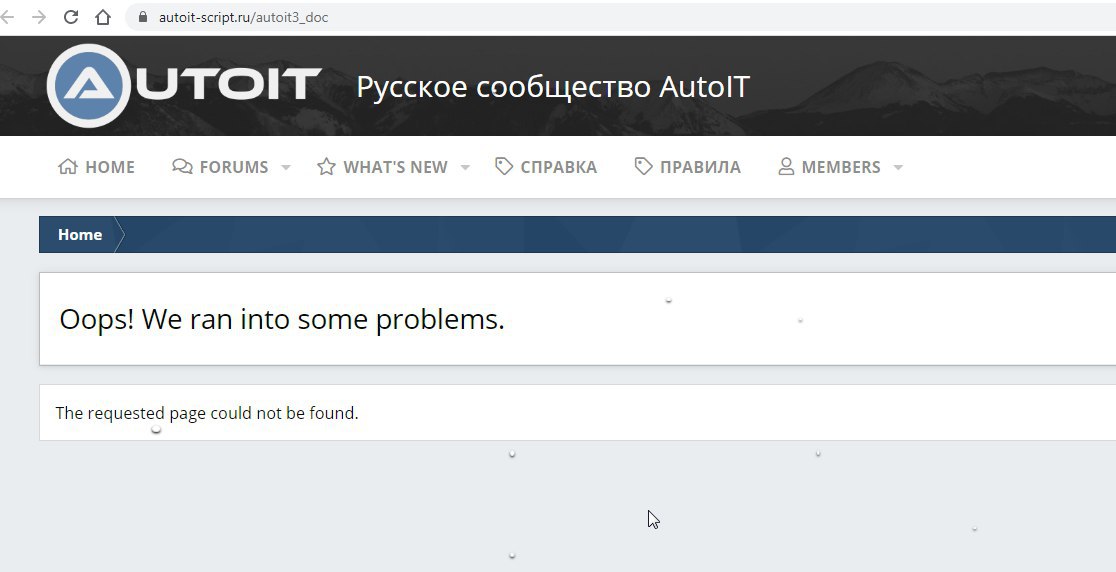The width and height of the screenshot is (1116, 572).
Task: Click the AutoIT circular logo
Action: coord(89,85)
